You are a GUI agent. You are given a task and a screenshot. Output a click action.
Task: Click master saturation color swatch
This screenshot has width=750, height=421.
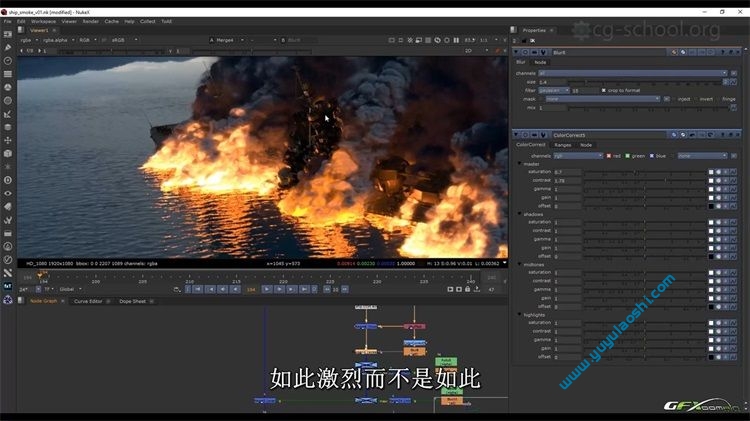point(711,172)
